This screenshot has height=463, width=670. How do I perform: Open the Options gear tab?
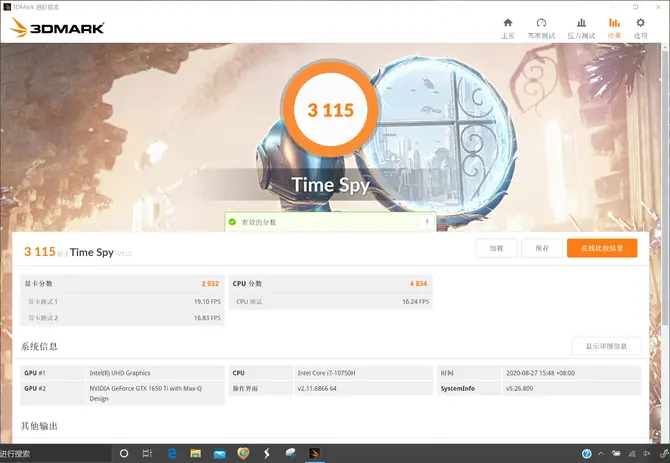pyautogui.click(x=640, y=28)
